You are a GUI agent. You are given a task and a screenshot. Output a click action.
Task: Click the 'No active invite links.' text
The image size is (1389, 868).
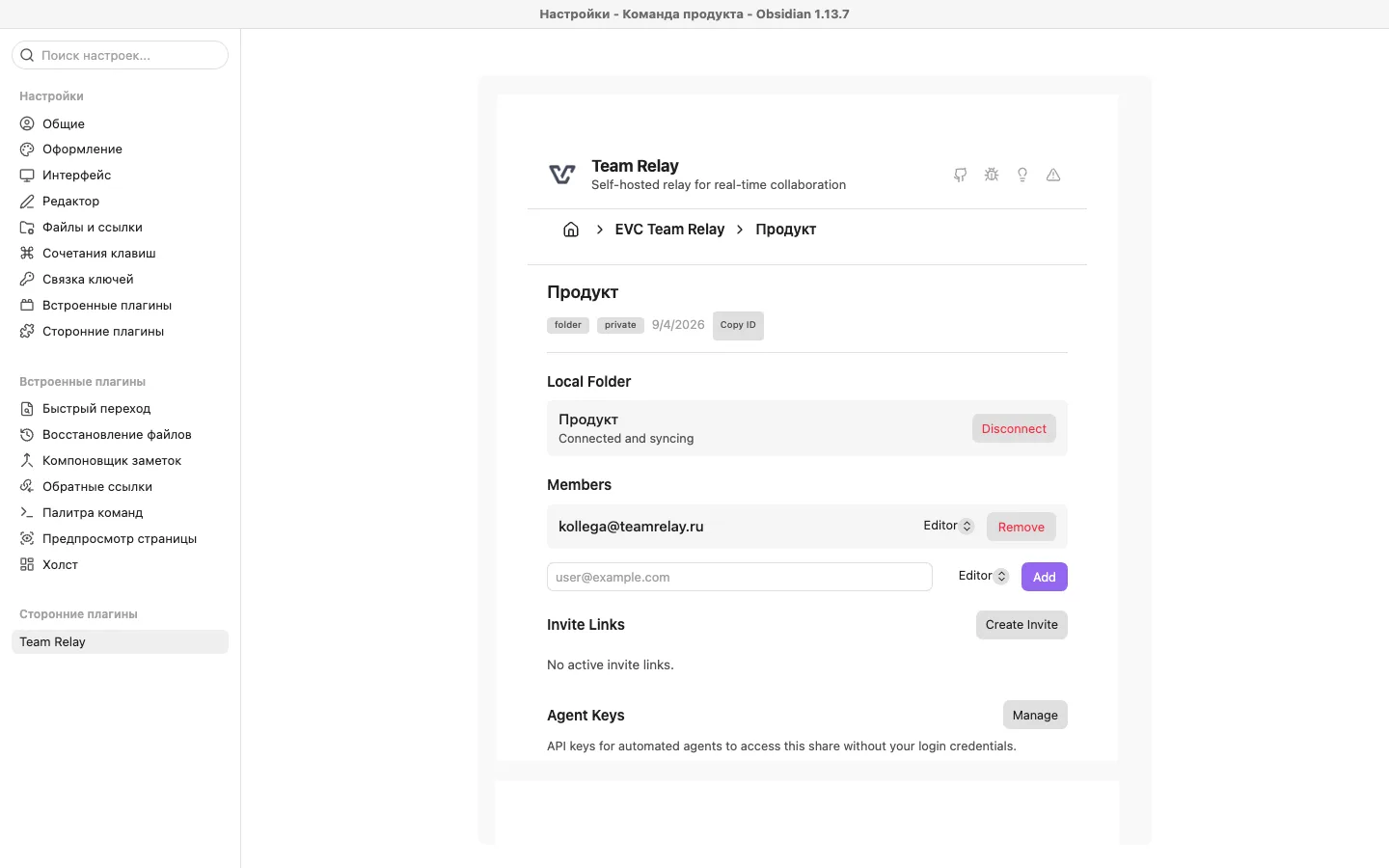[611, 665]
